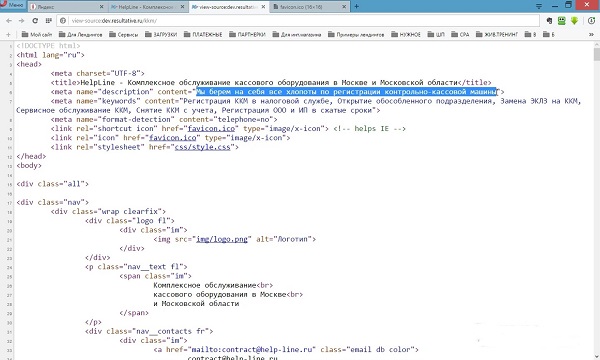Click the view-source address bar
Viewport: 600px width, 360px height.
click(x=298, y=21)
